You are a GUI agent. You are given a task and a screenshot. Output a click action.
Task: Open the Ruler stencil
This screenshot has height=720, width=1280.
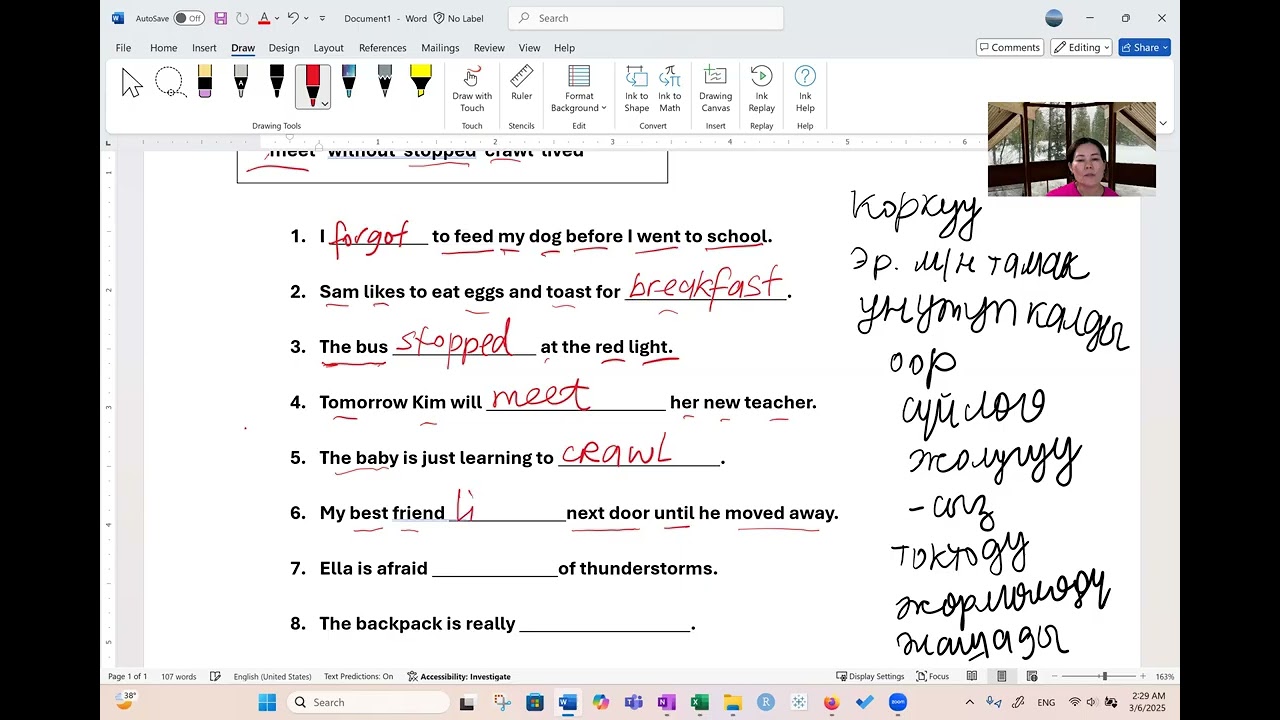tap(521, 84)
